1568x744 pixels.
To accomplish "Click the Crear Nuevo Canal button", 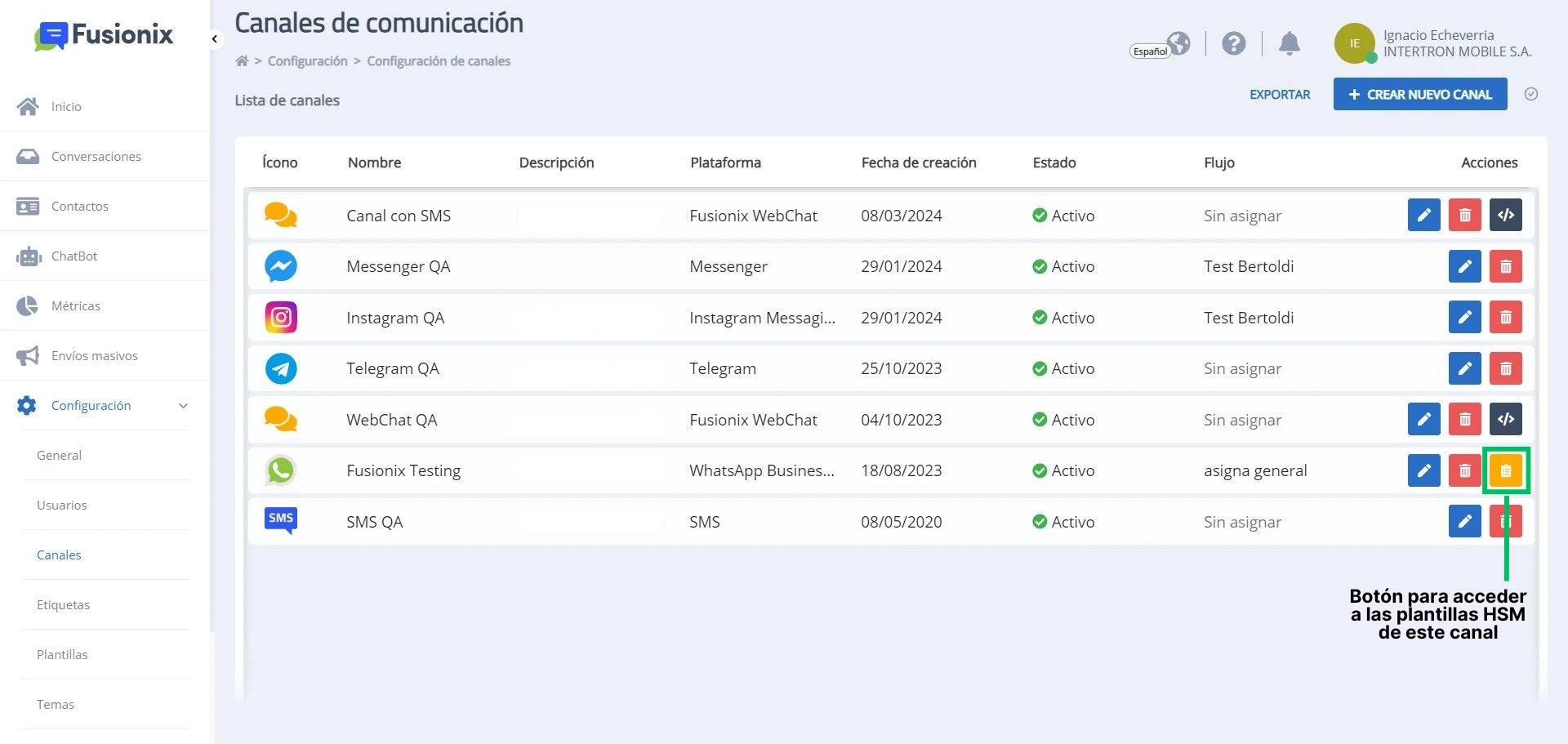I will (1420, 94).
